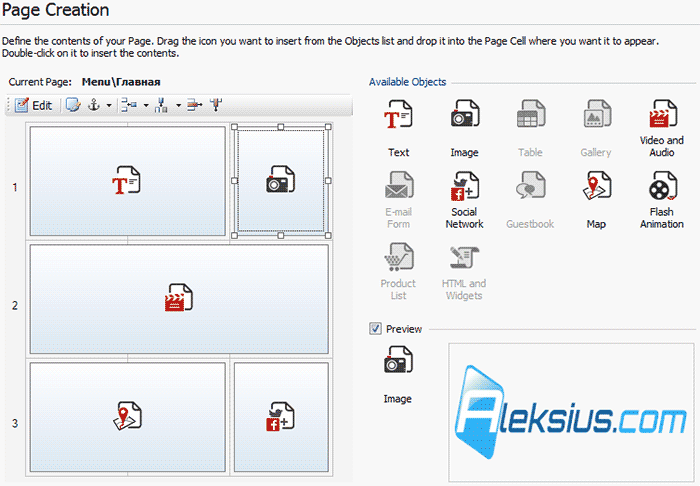The image size is (700, 486).
Task: Select the text cell in row 1
Action: click(128, 181)
